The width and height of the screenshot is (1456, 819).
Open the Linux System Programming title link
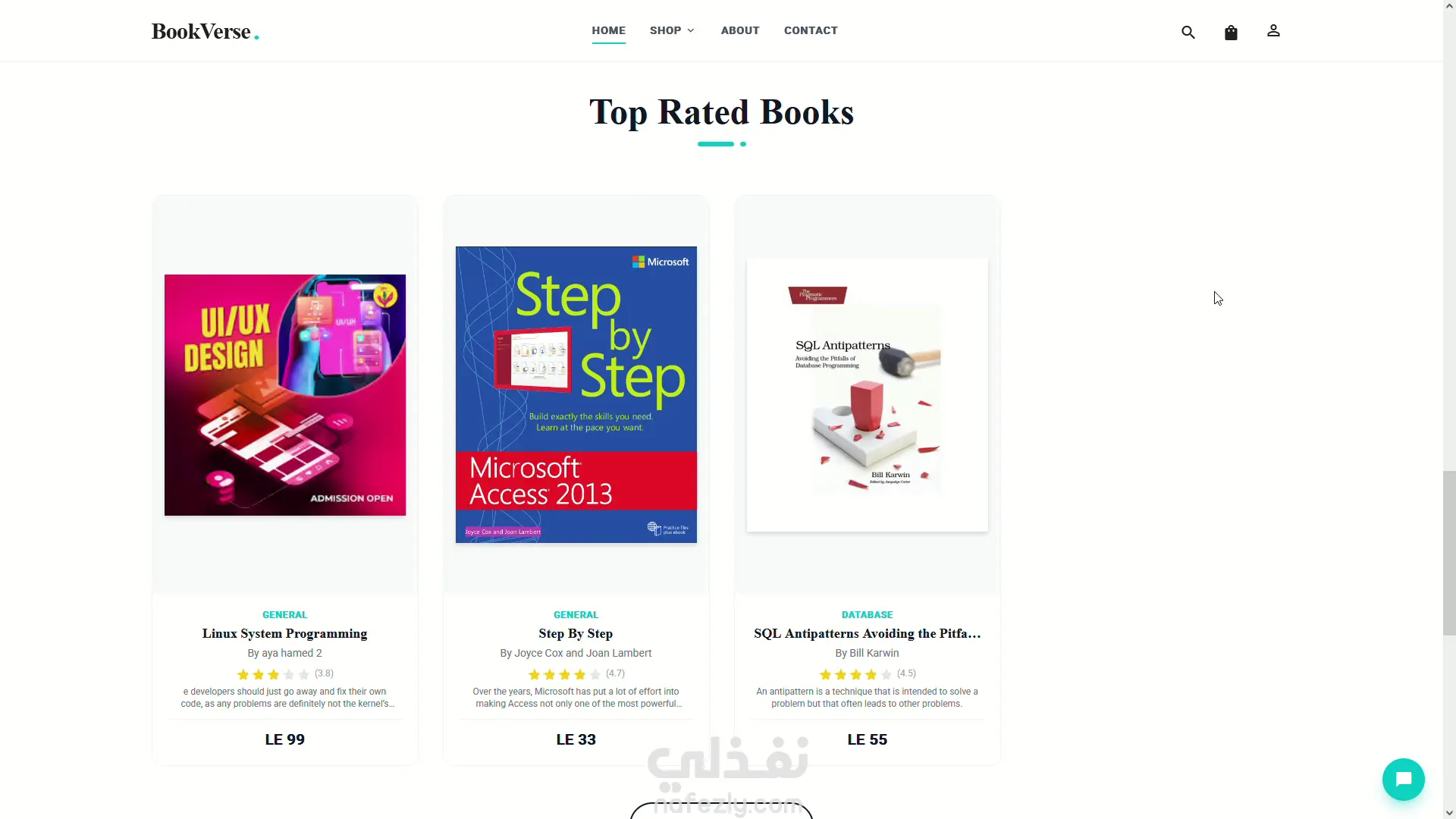pyautogui.click(x=284, y=633)
